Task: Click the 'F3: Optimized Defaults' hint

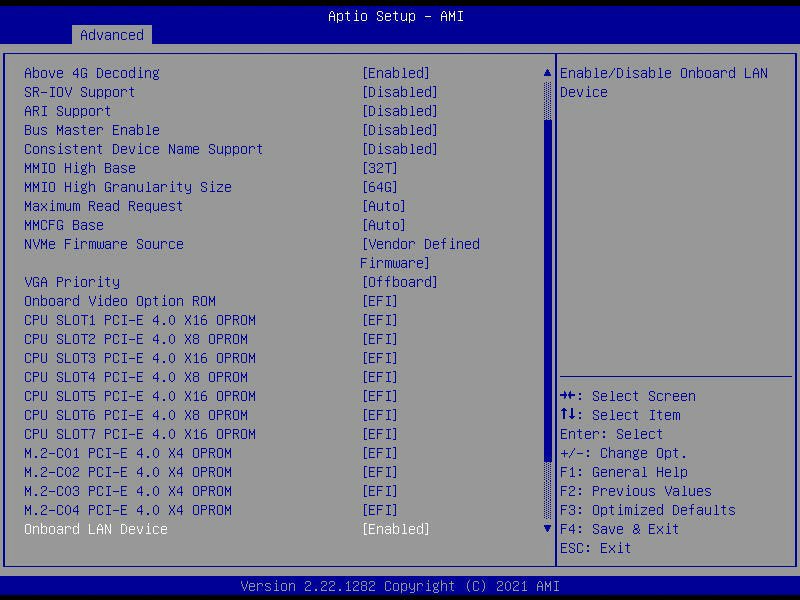Action: pos(647,510)
